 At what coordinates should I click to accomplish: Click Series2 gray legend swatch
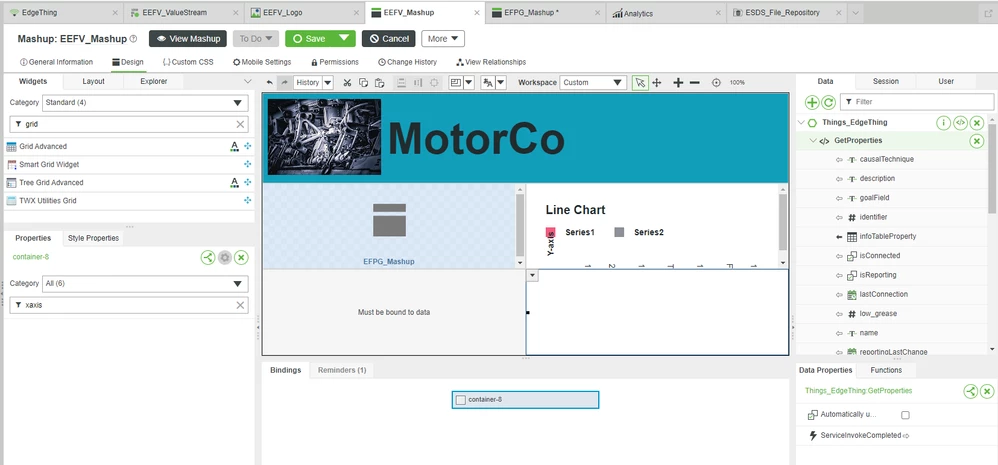[619, 233]
